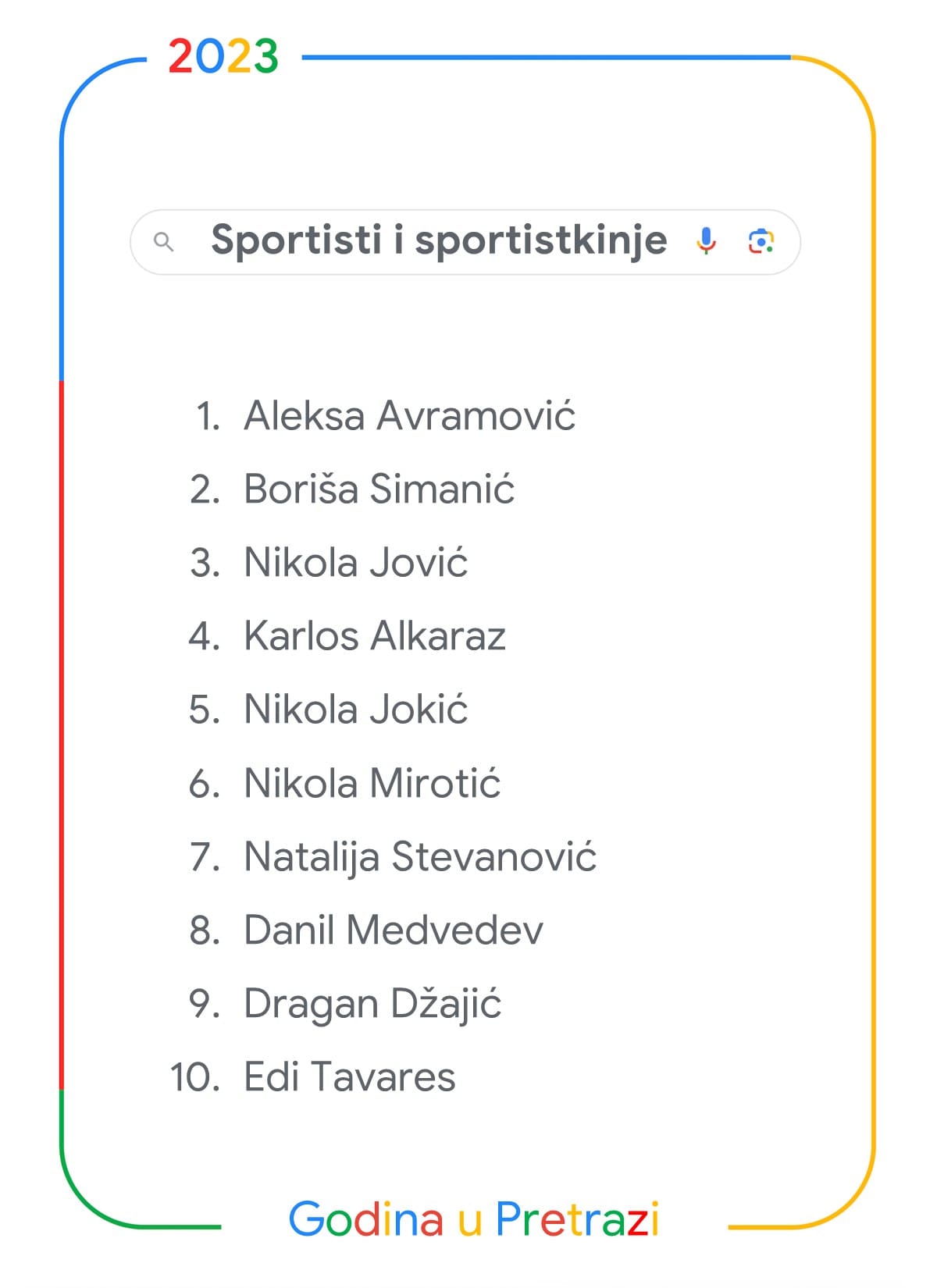Open the Edi Tavares entry
This screenshot has height=1288, width=937.
click(349, 1077)
